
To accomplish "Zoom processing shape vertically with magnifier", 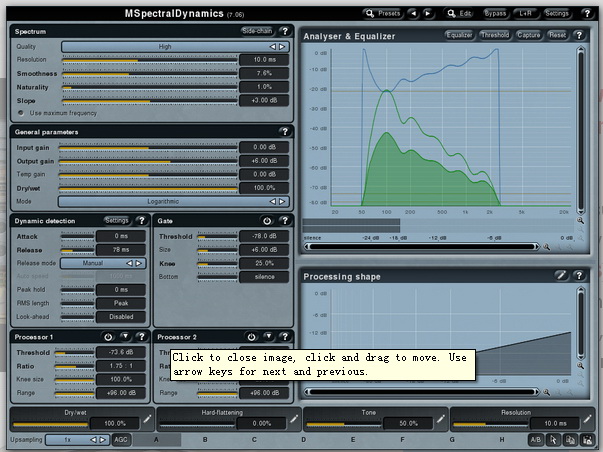I will (x=581, y=365).
